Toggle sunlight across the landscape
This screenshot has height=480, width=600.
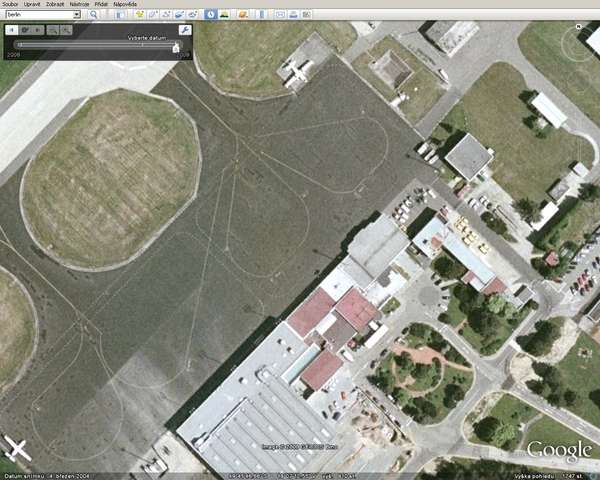(x=225, y=15)
